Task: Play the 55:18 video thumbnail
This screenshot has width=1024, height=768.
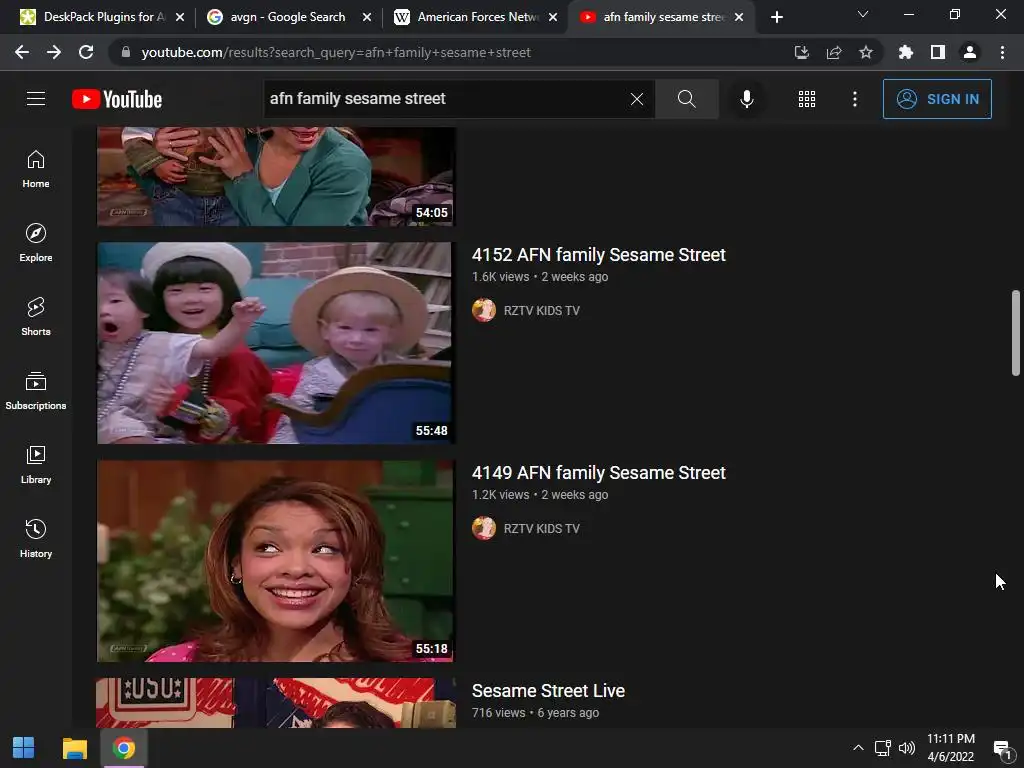Action: [276, 561]
